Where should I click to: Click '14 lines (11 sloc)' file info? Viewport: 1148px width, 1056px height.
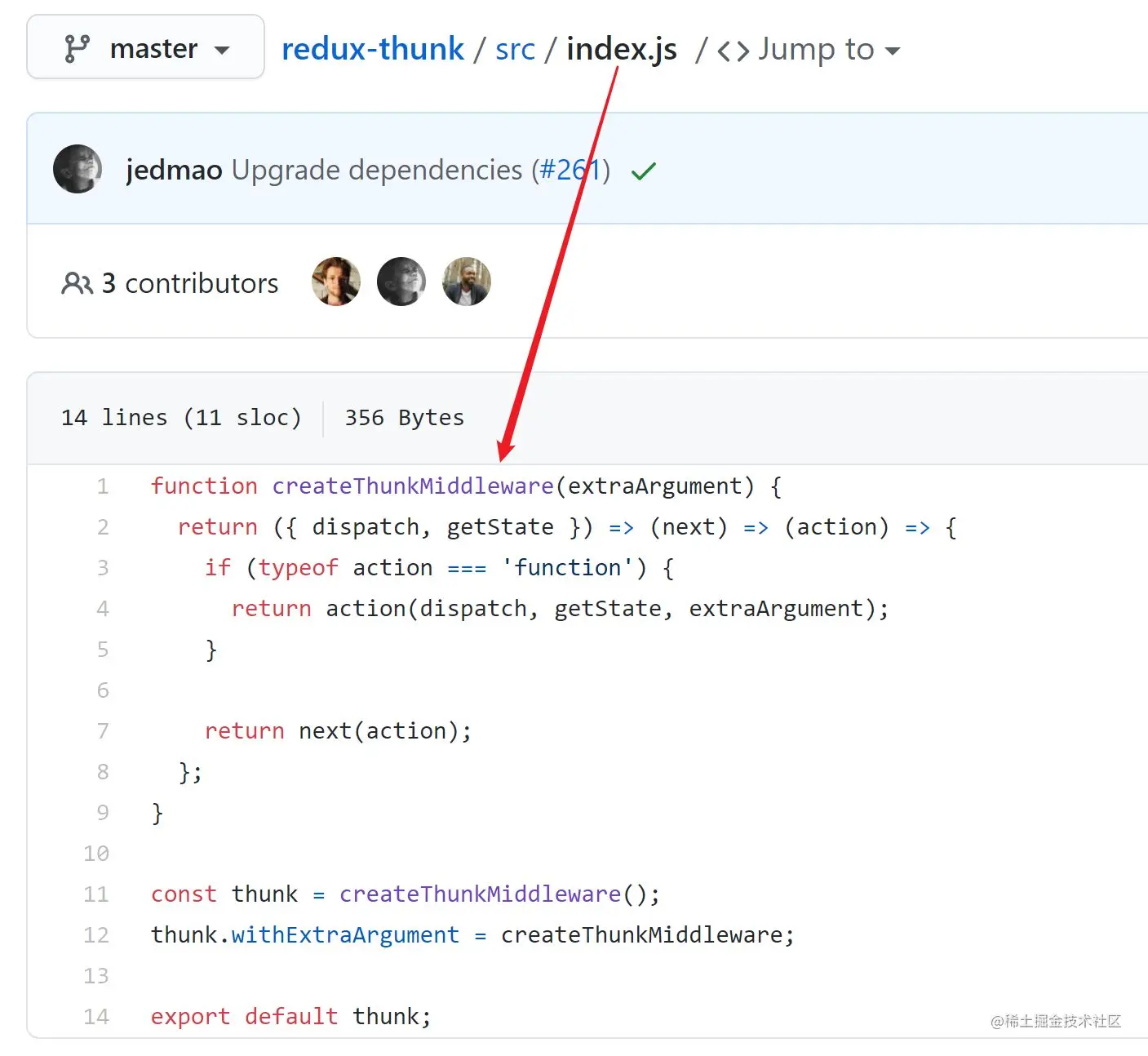(x=181, y=418)
